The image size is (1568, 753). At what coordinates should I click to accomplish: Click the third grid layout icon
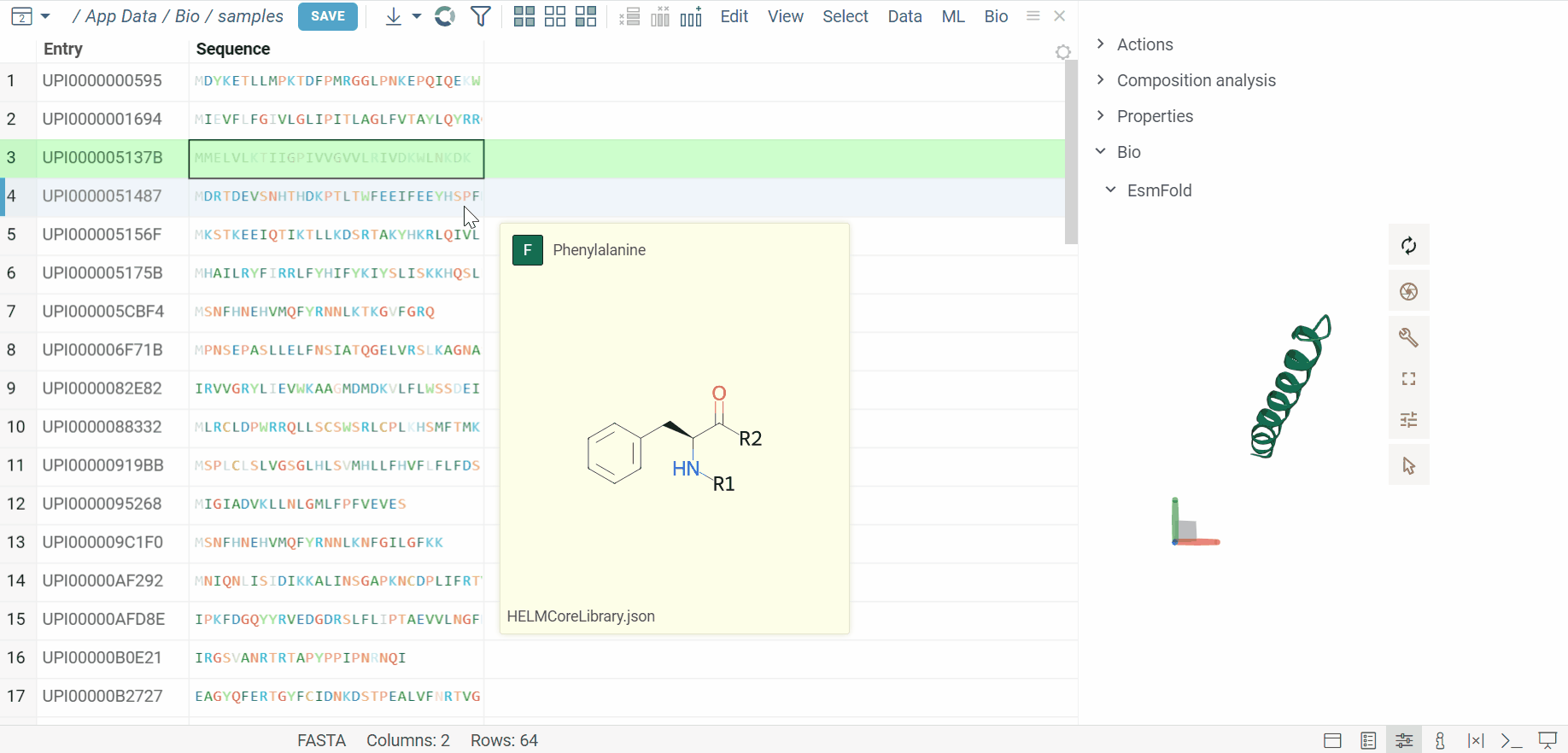click(586, 16)
